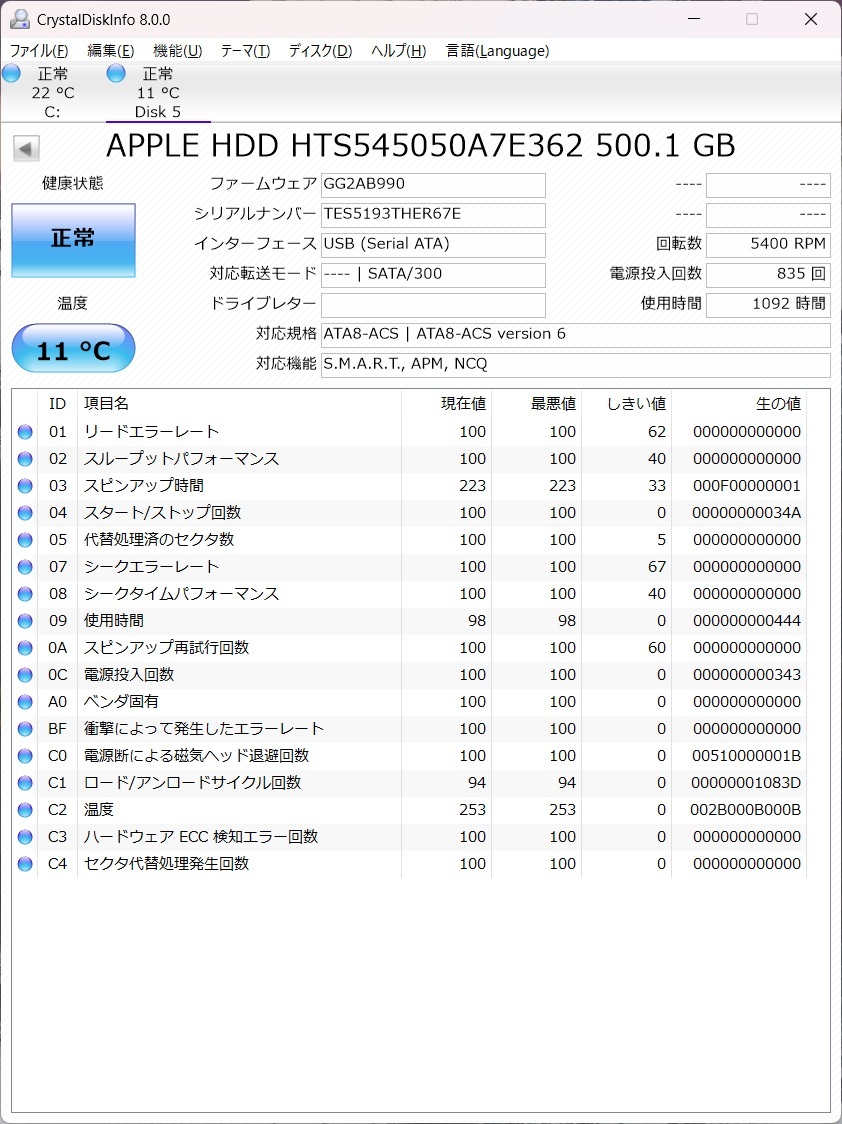
Task: Select the C: drive tab at 22 °C
Action: coord(52,92)
